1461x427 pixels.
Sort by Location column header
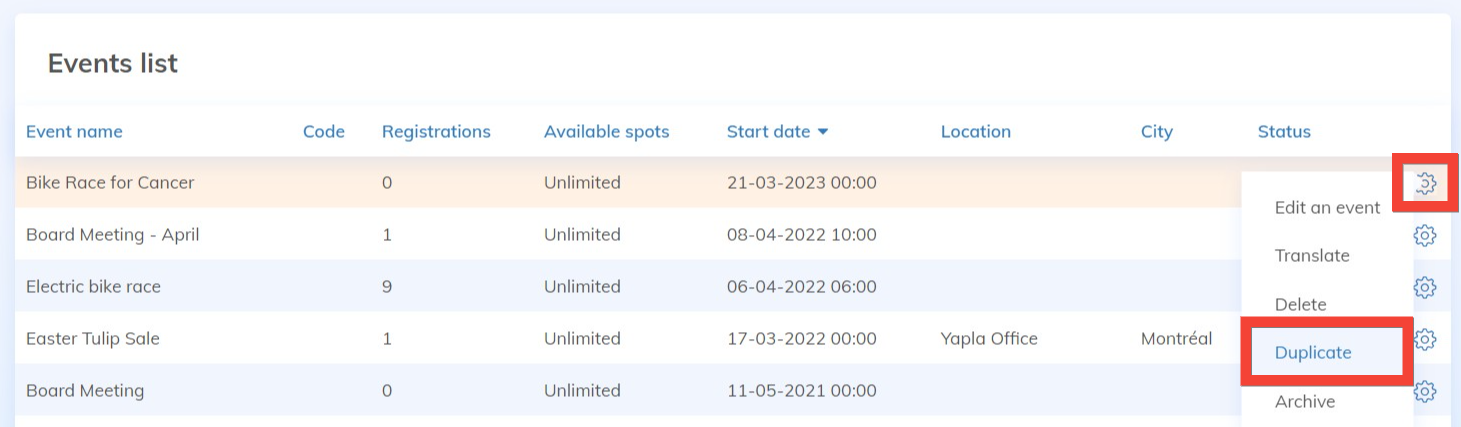point(975,132)
